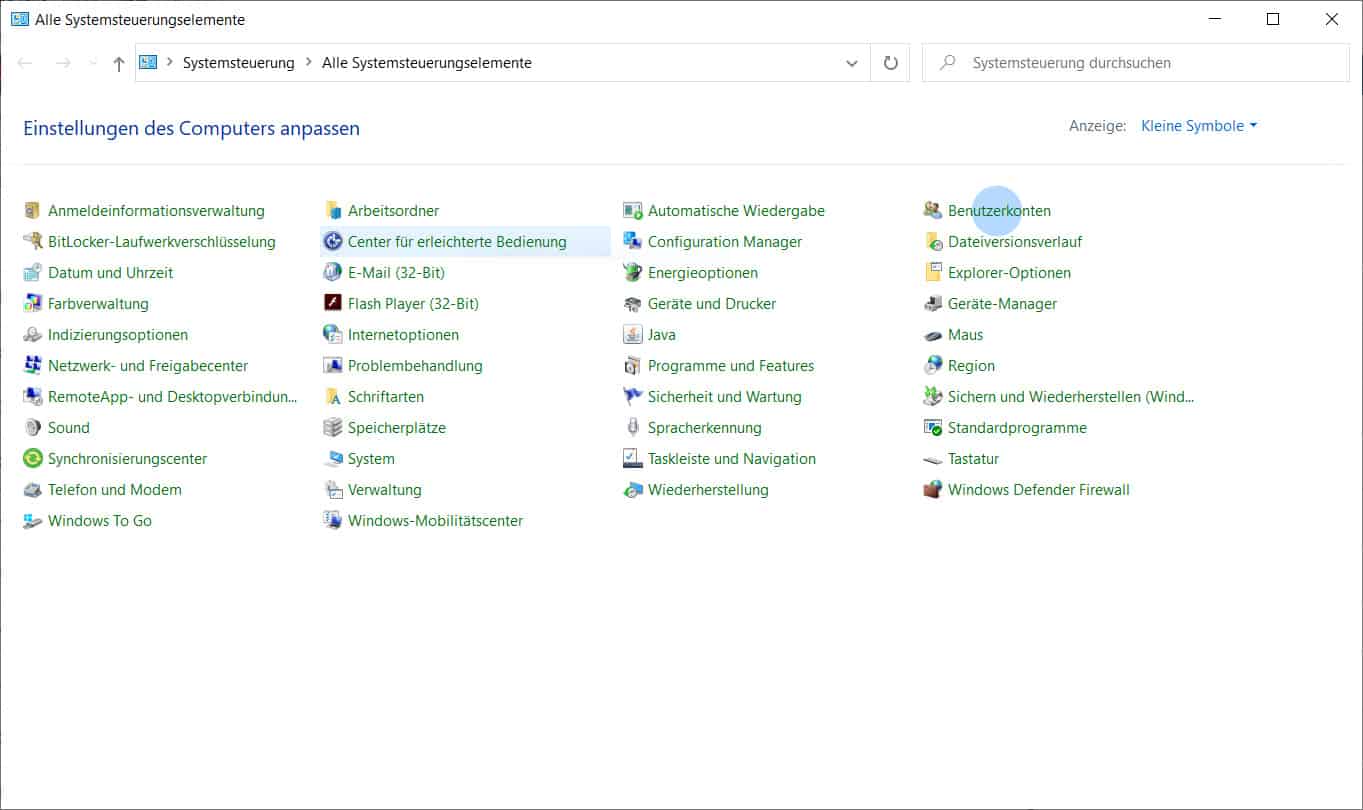The image size is (1363, 810).
Task: Open the Sound speaker icon
Action: (32, 428)
